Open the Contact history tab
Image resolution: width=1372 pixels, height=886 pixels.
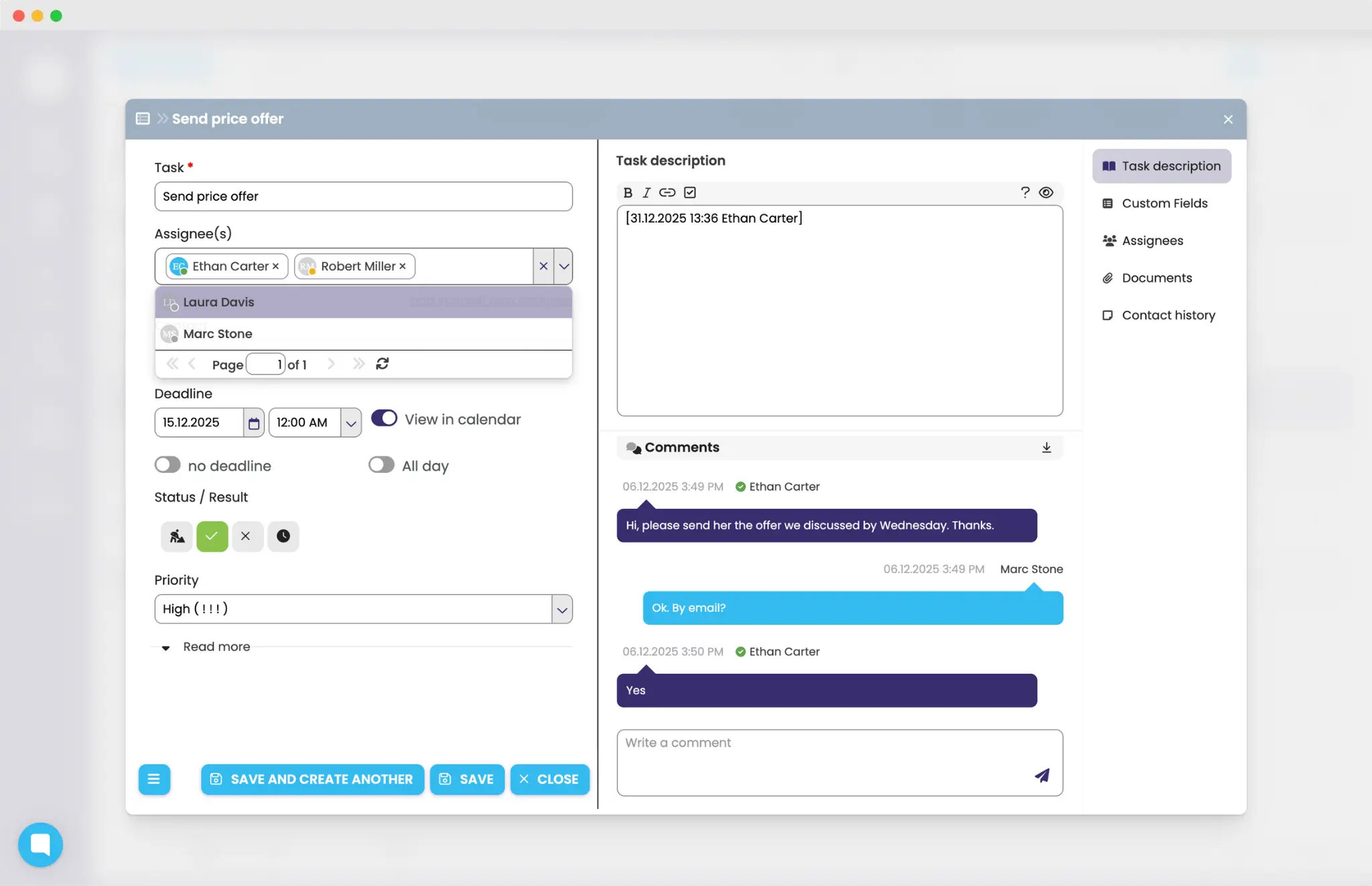(x=1168, y=315)
